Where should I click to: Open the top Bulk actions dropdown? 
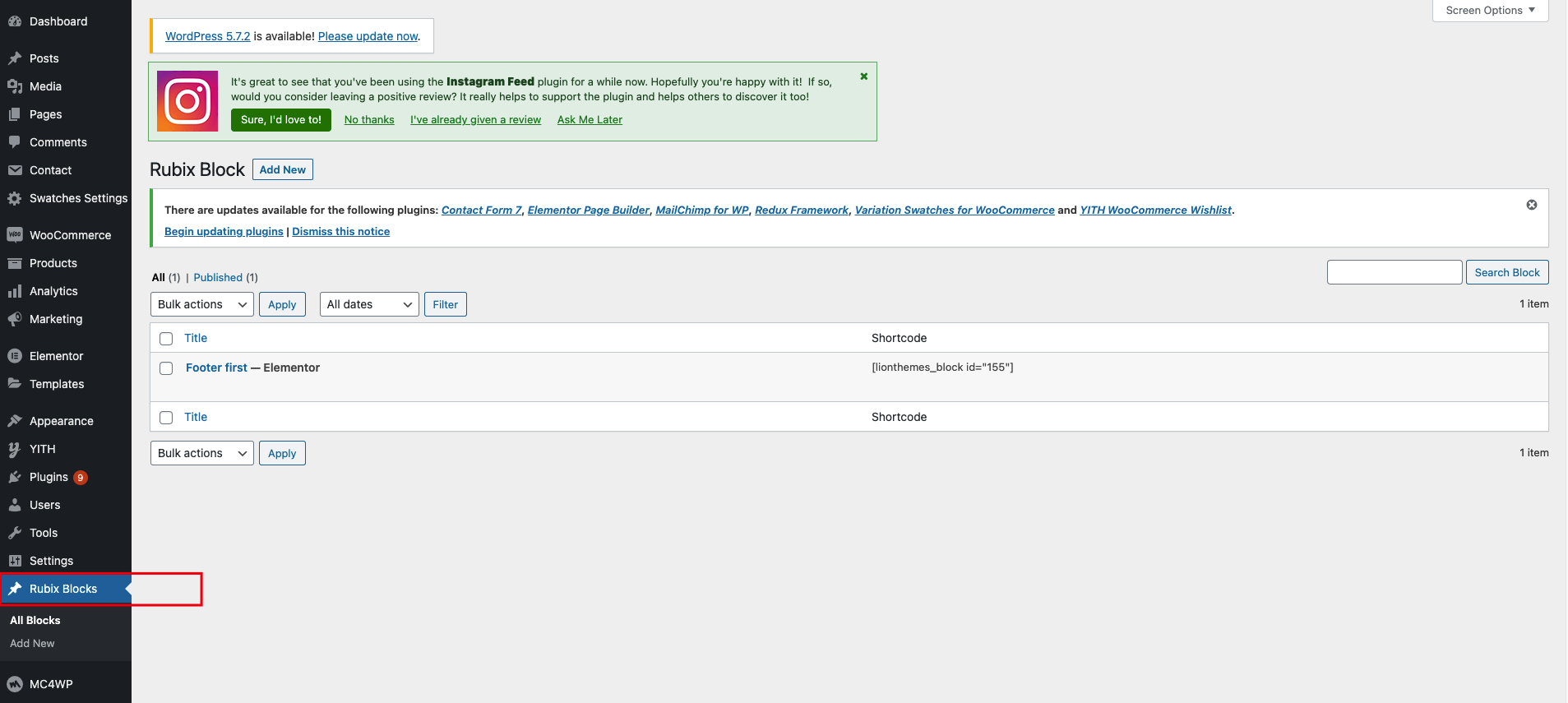(201, 304)
